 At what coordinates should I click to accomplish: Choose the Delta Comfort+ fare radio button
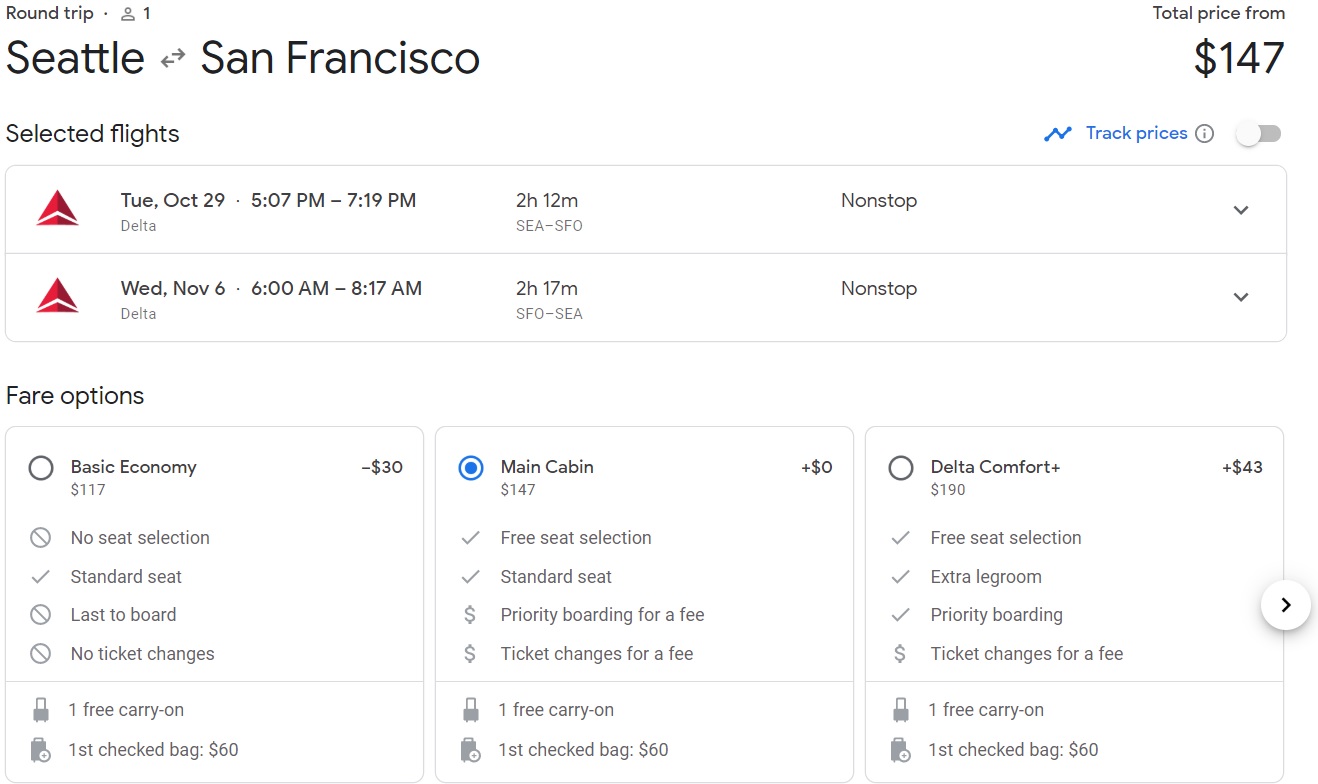[x=901, y=468]
